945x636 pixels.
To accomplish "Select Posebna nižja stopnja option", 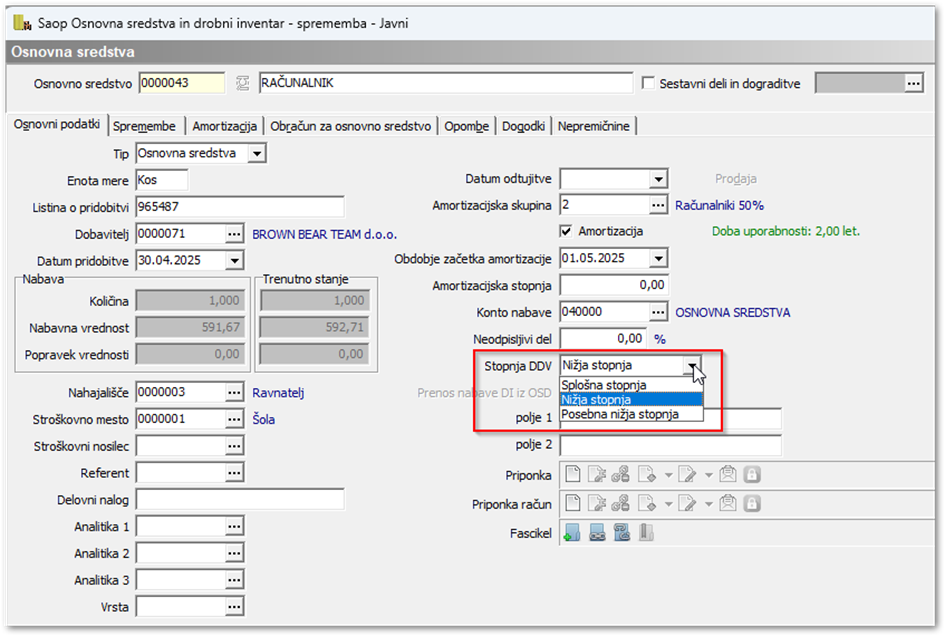I will (620, 414).
